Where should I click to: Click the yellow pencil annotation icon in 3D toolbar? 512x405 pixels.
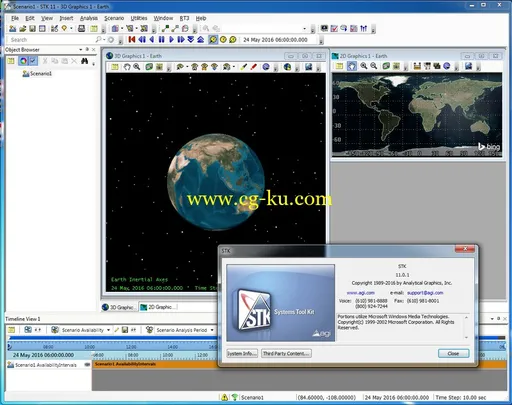244,67
